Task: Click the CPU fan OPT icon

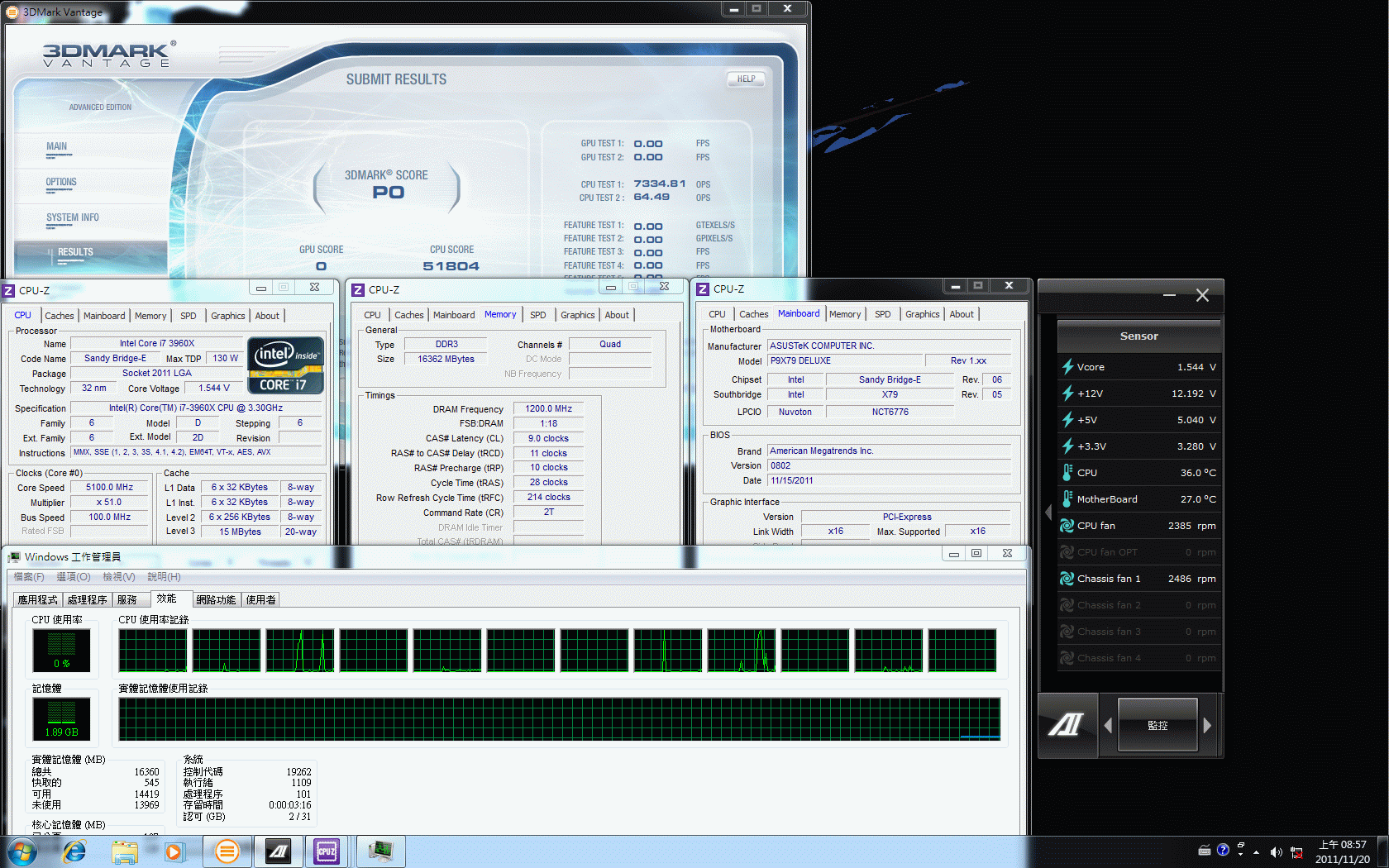Action: (x=1067, y=552)
